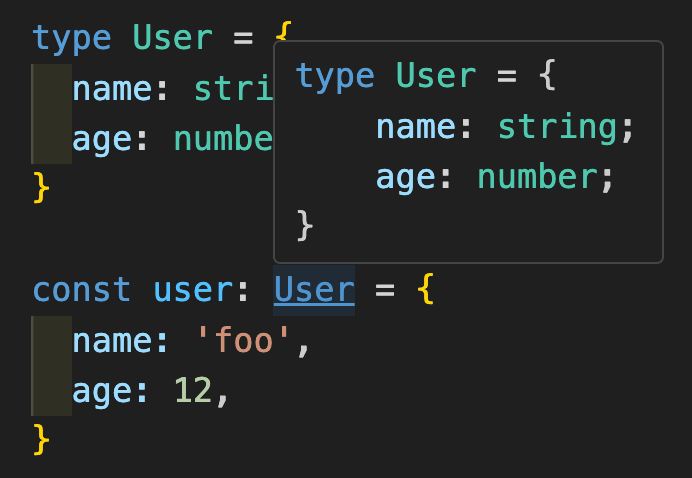
Task: Click the opening brace after User =
Action: [x=425, y=291]
